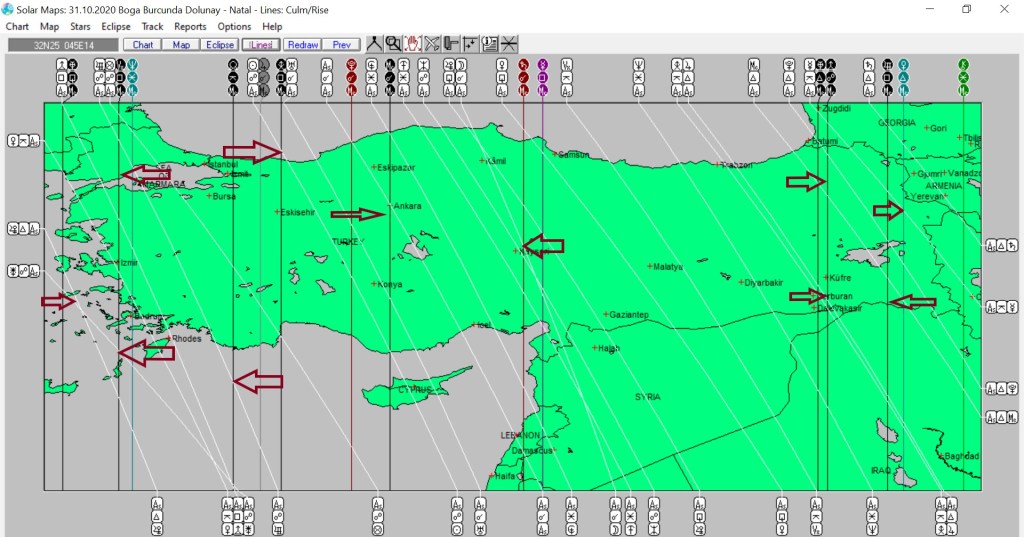Click the magnifying glass zoom tool
Screen dimensions: 1024x537
click(393, 44)
